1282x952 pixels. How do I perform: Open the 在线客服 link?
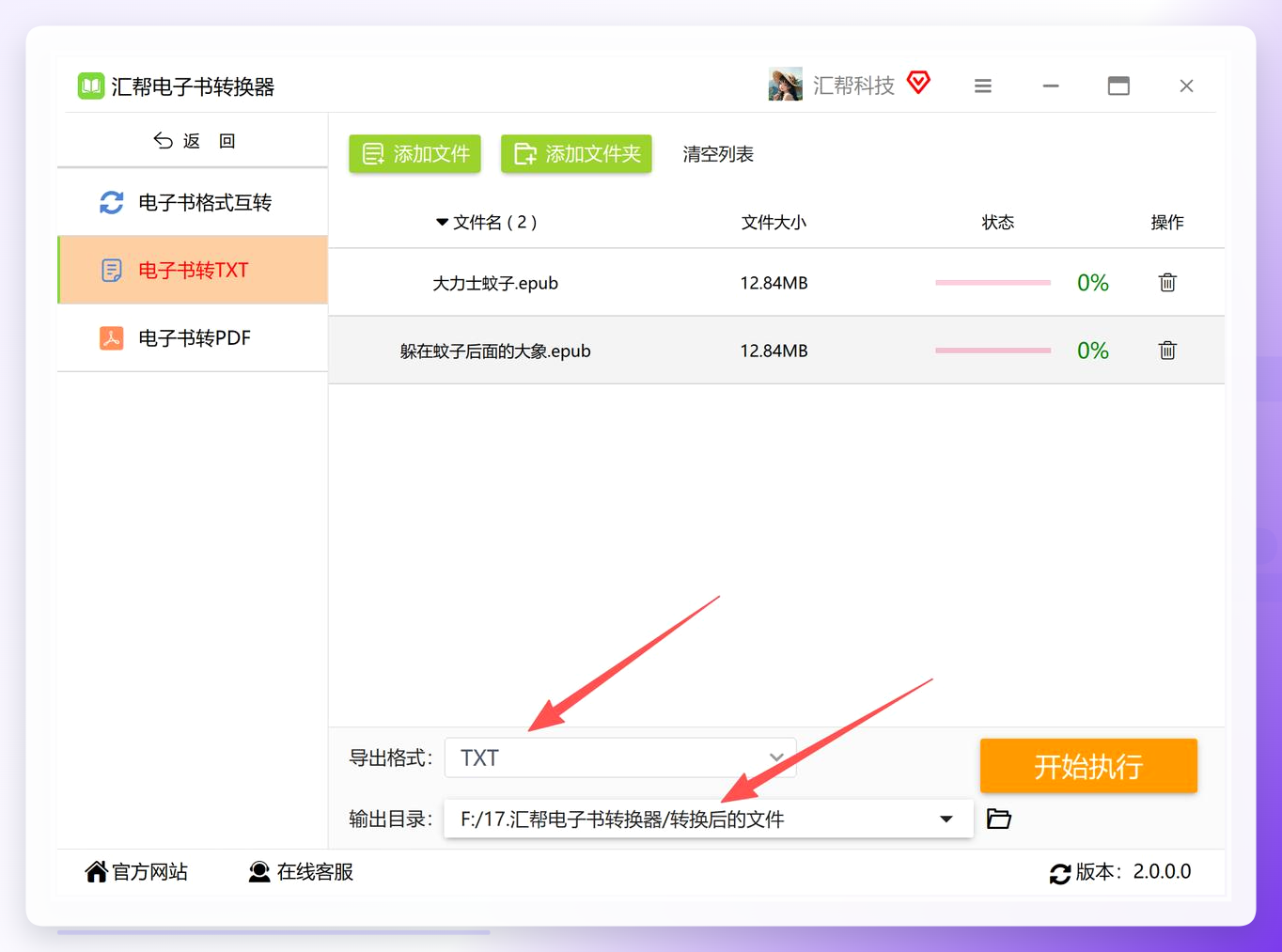coord(301,872)
